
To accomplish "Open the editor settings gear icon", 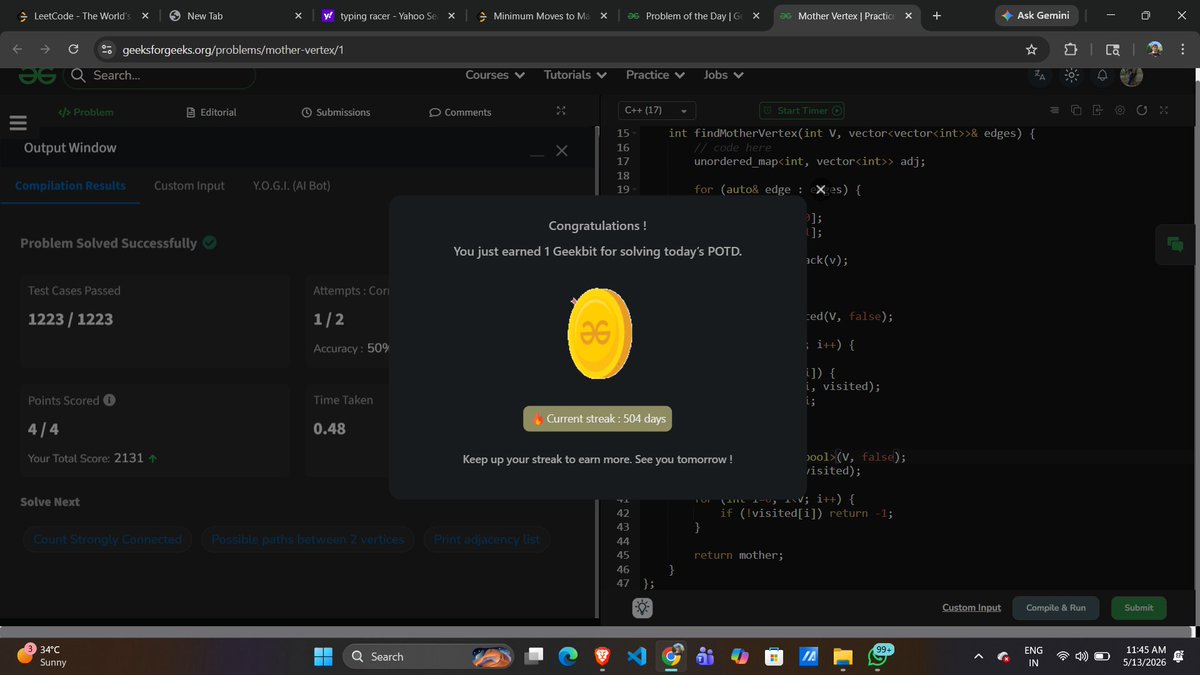I will [x=1120, y=110].
